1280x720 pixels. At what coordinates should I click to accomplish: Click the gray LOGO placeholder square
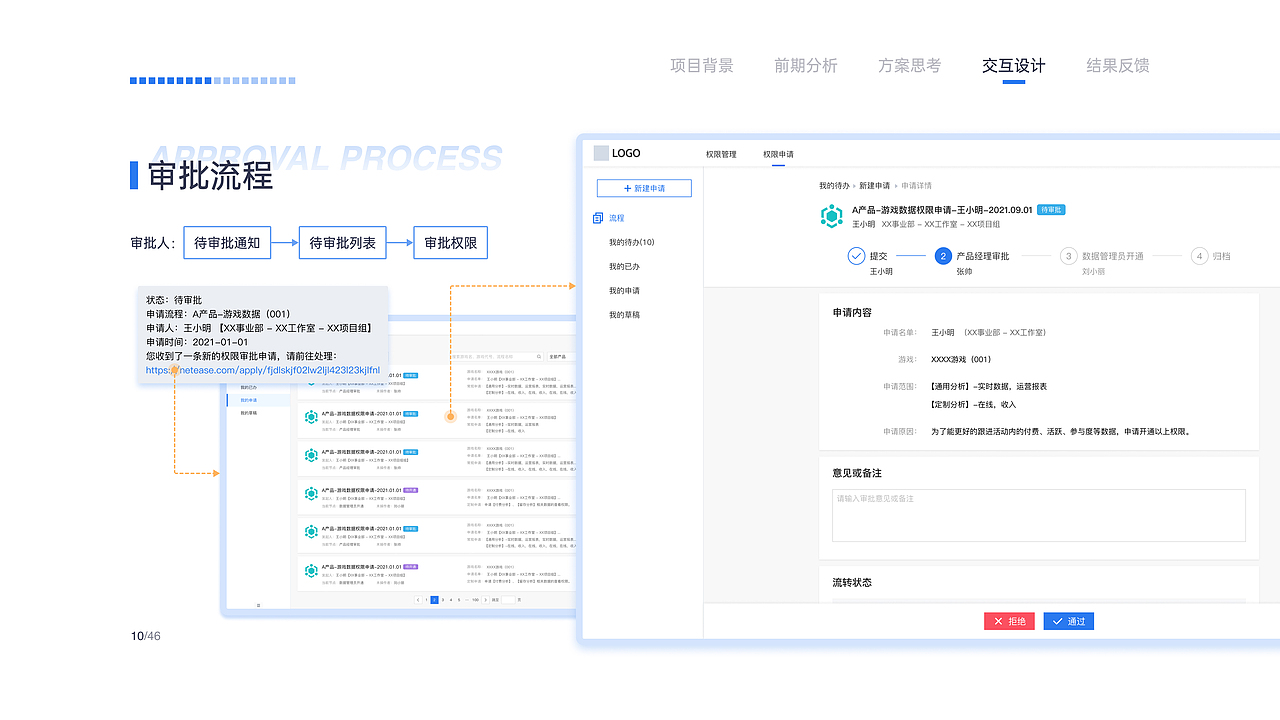tap(600, 153)
